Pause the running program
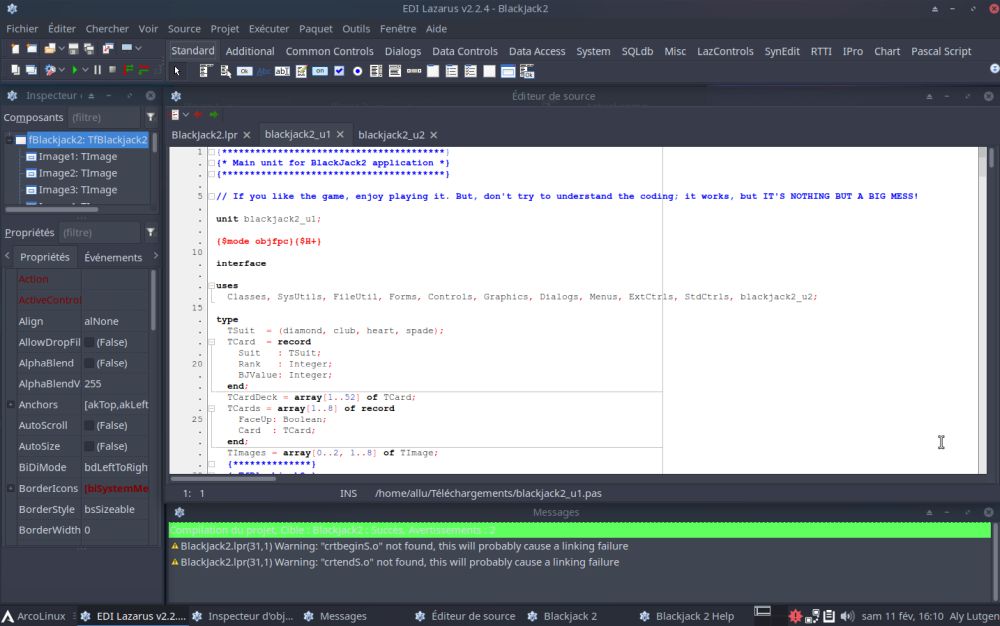This screenshot has width=1000, height=626. (98, 70)
